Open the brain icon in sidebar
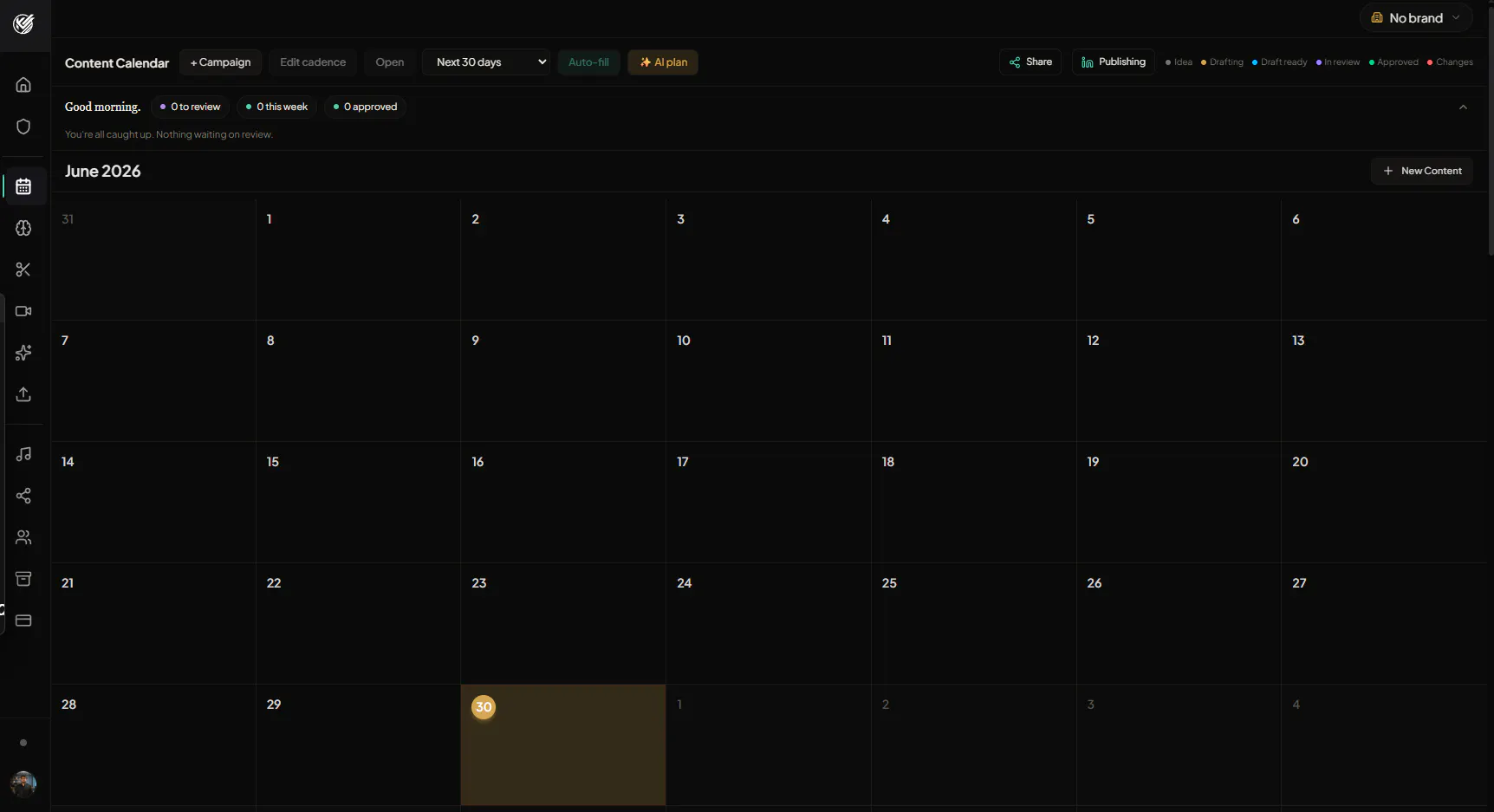1494x812 pixels. pos(23,228)
